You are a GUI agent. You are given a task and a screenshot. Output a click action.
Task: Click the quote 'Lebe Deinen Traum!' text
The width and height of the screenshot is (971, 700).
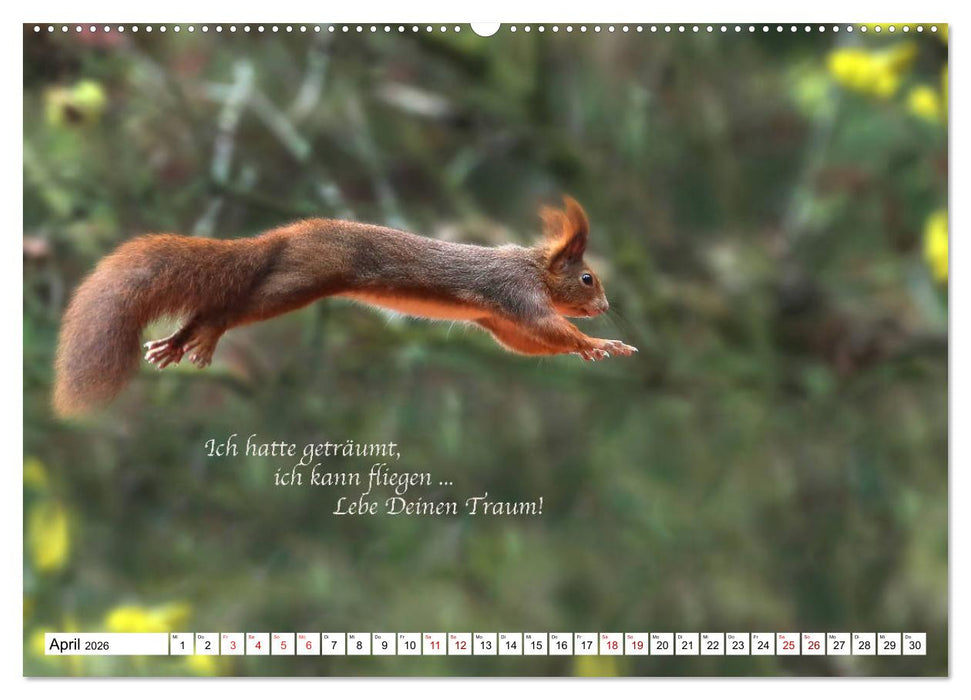coord(438,505)
